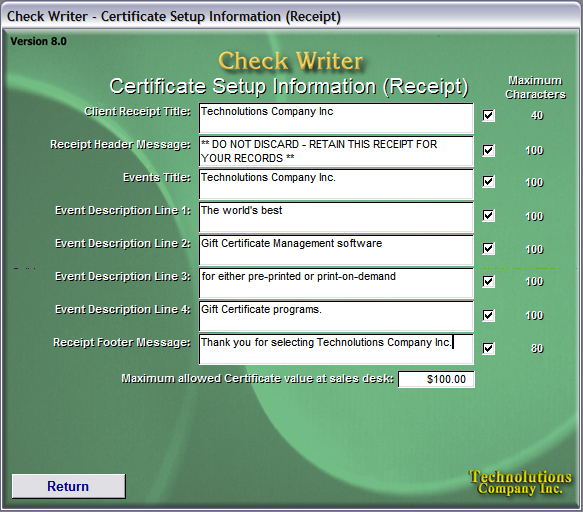This screenshot has width=583, height=512.
Task: Click the Events Title label
Action: [x=157, y=177]
